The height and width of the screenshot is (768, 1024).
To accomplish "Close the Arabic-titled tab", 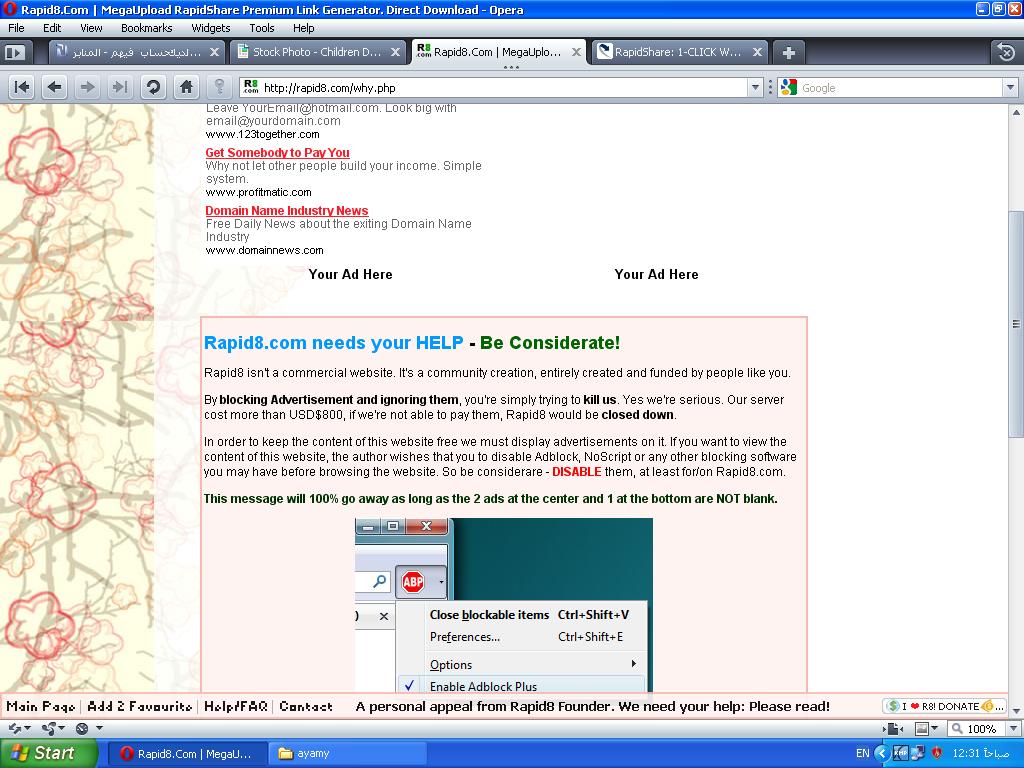I will [214, 52].
